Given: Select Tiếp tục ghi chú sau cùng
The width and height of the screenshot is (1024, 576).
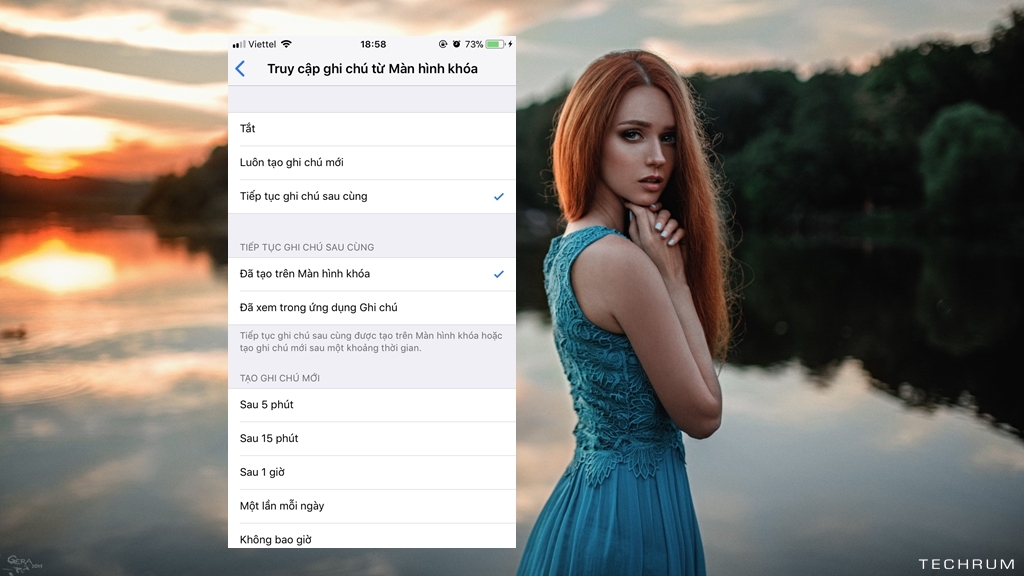Looking at the screenshot, I should coord(372,197).
